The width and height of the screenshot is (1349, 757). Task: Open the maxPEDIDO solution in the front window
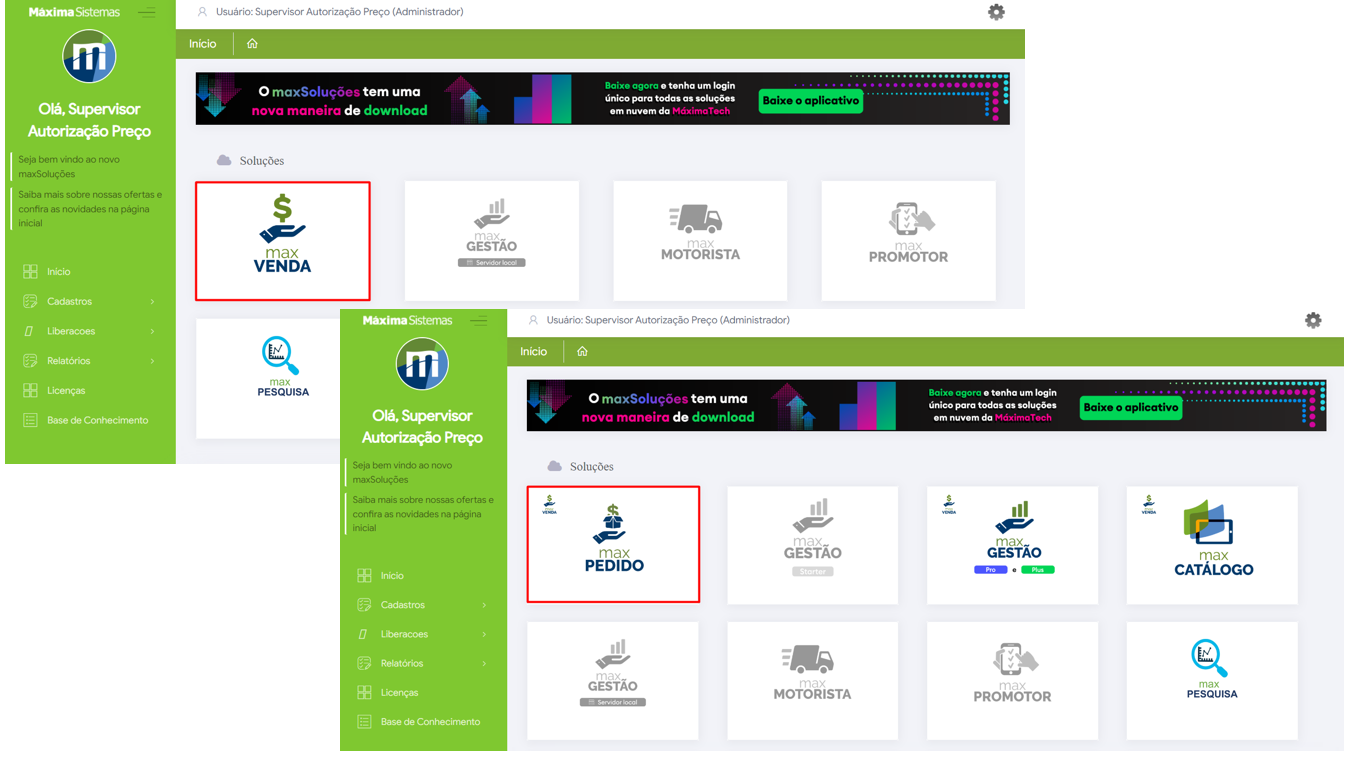click(x=613, y=544)
